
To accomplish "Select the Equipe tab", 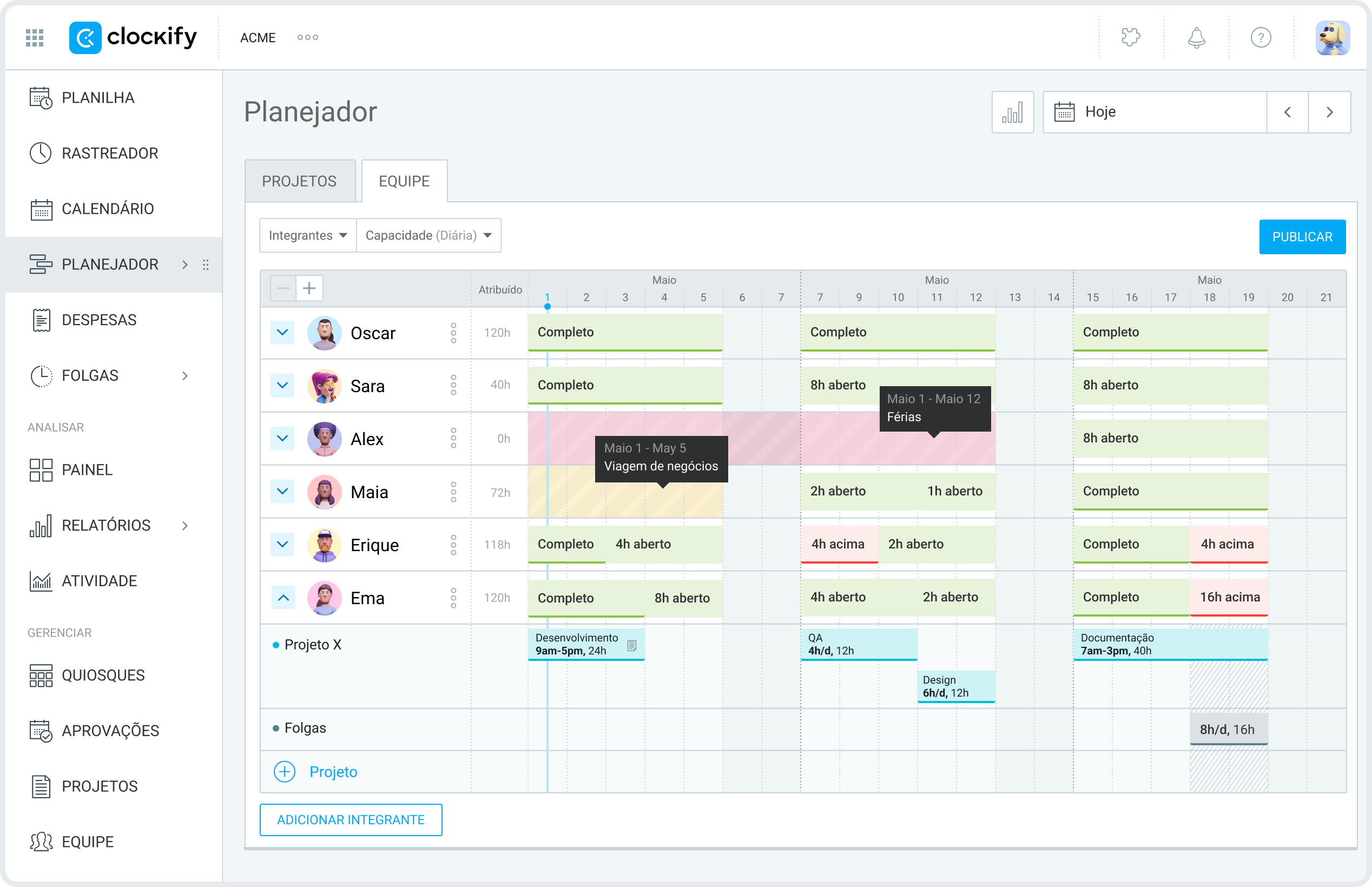I will click(403, 180).
